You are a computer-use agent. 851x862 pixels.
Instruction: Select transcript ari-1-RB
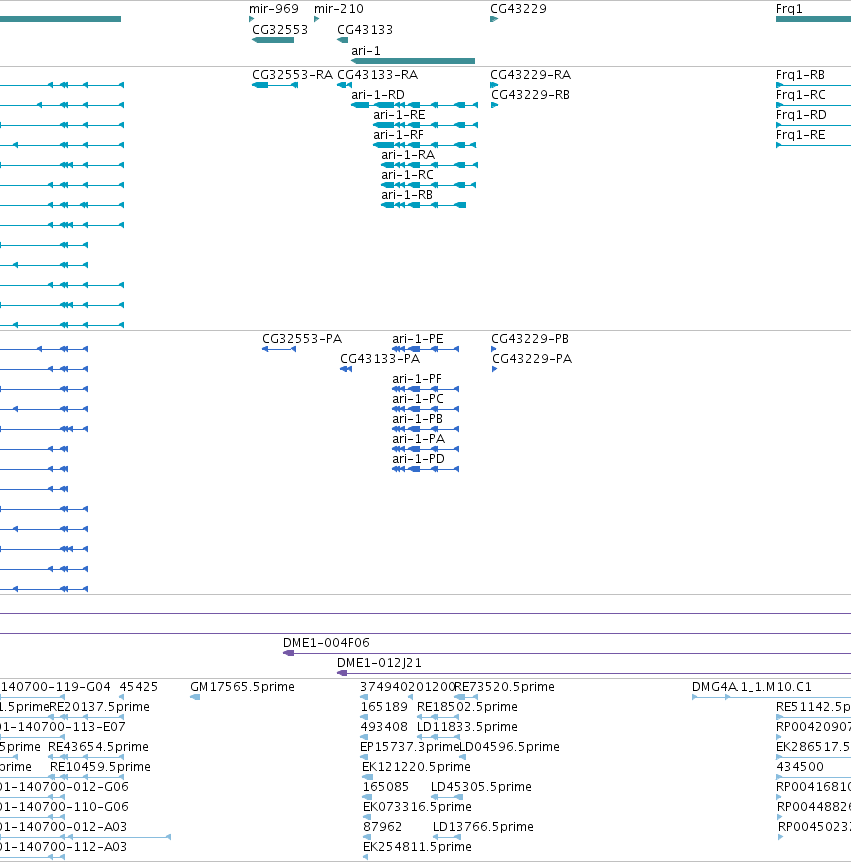pos(423,205)
